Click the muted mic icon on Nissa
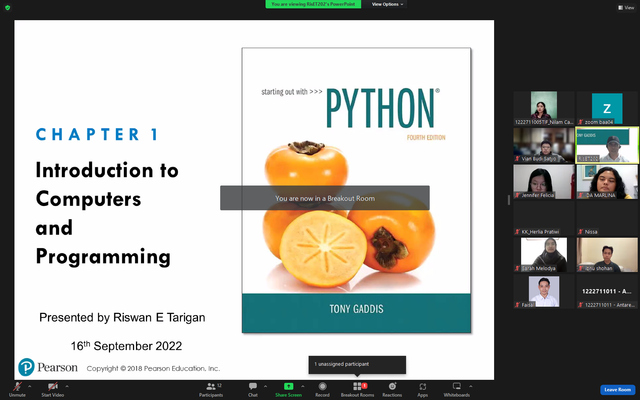The width and height of the screenshot is (640, 400). (x=580, y=231)
